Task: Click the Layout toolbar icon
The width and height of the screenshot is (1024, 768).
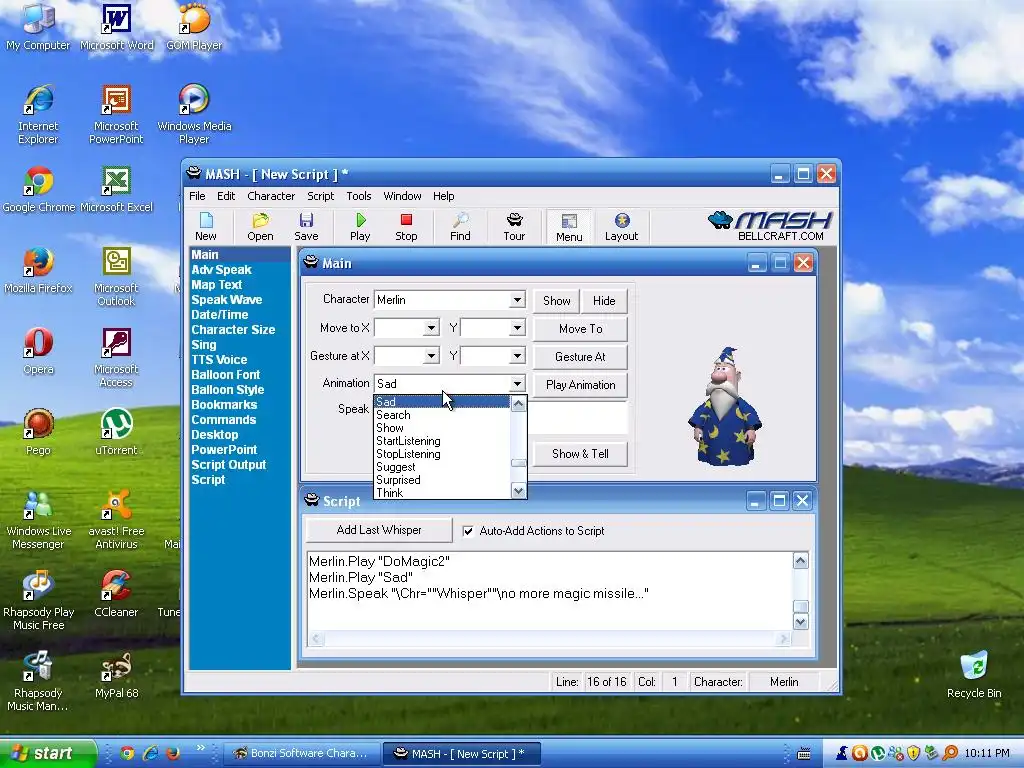Action: coord(621,226)
